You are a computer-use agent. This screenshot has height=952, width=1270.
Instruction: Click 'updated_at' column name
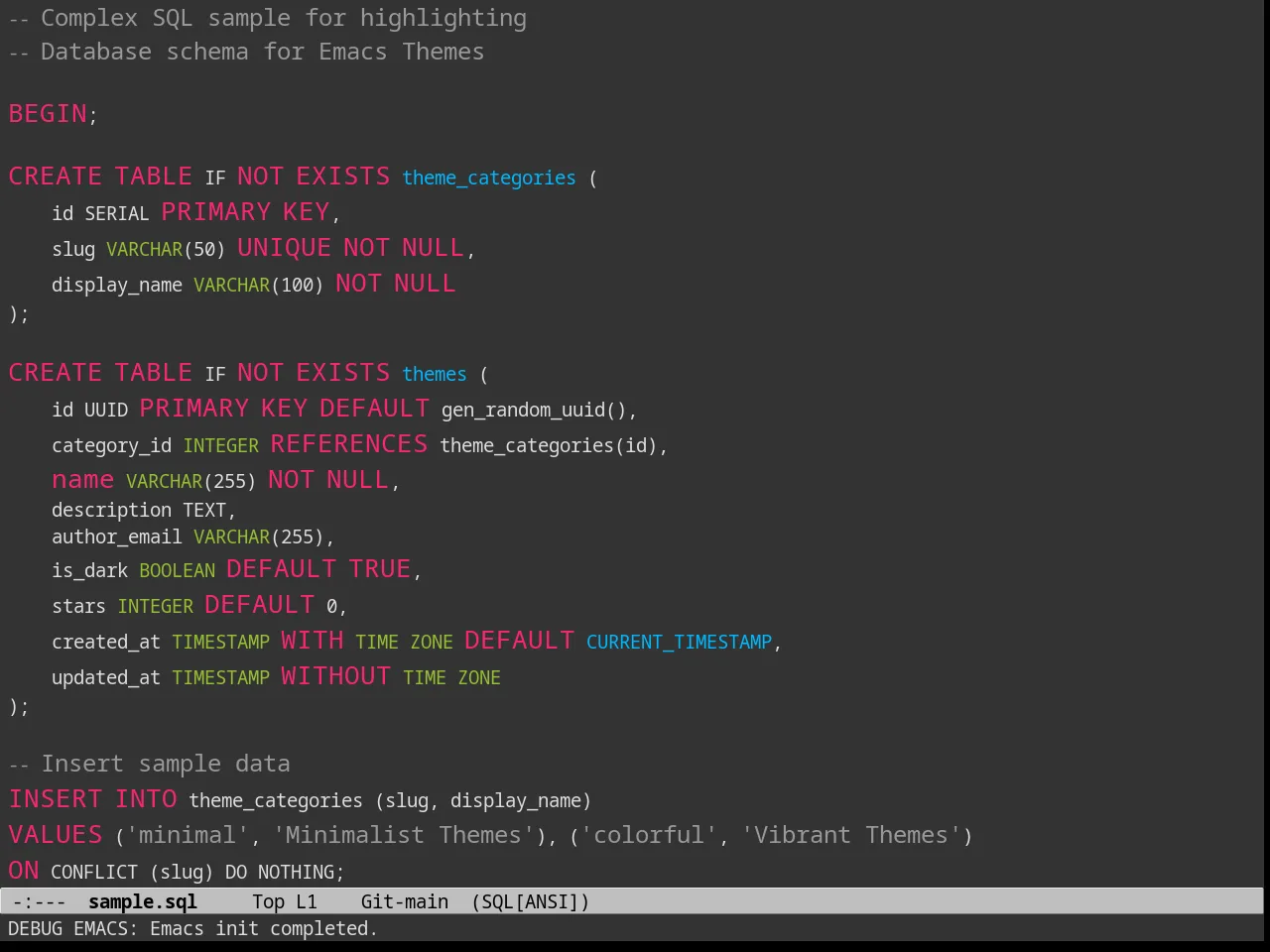(106, 677)
